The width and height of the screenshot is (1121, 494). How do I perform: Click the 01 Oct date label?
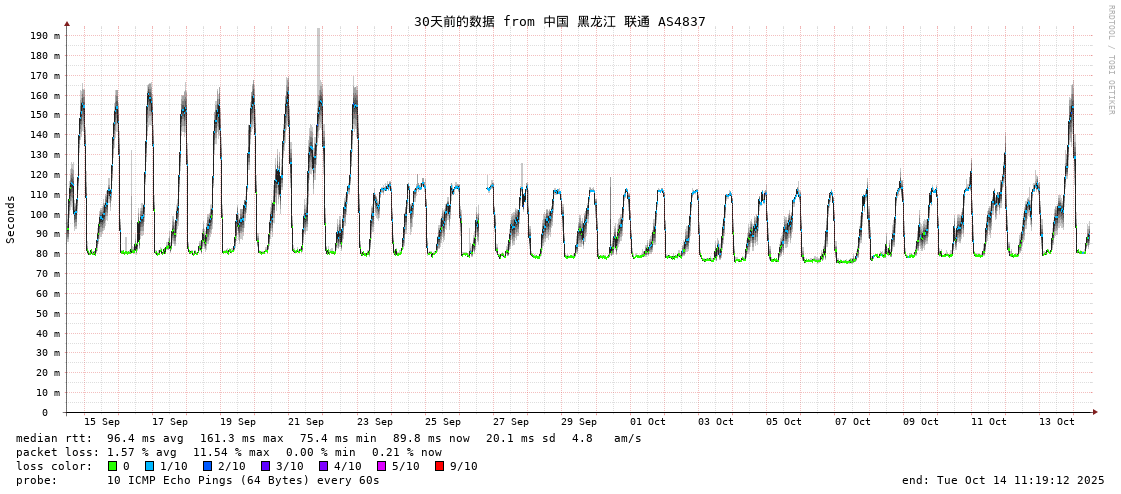tap(647, 422)
